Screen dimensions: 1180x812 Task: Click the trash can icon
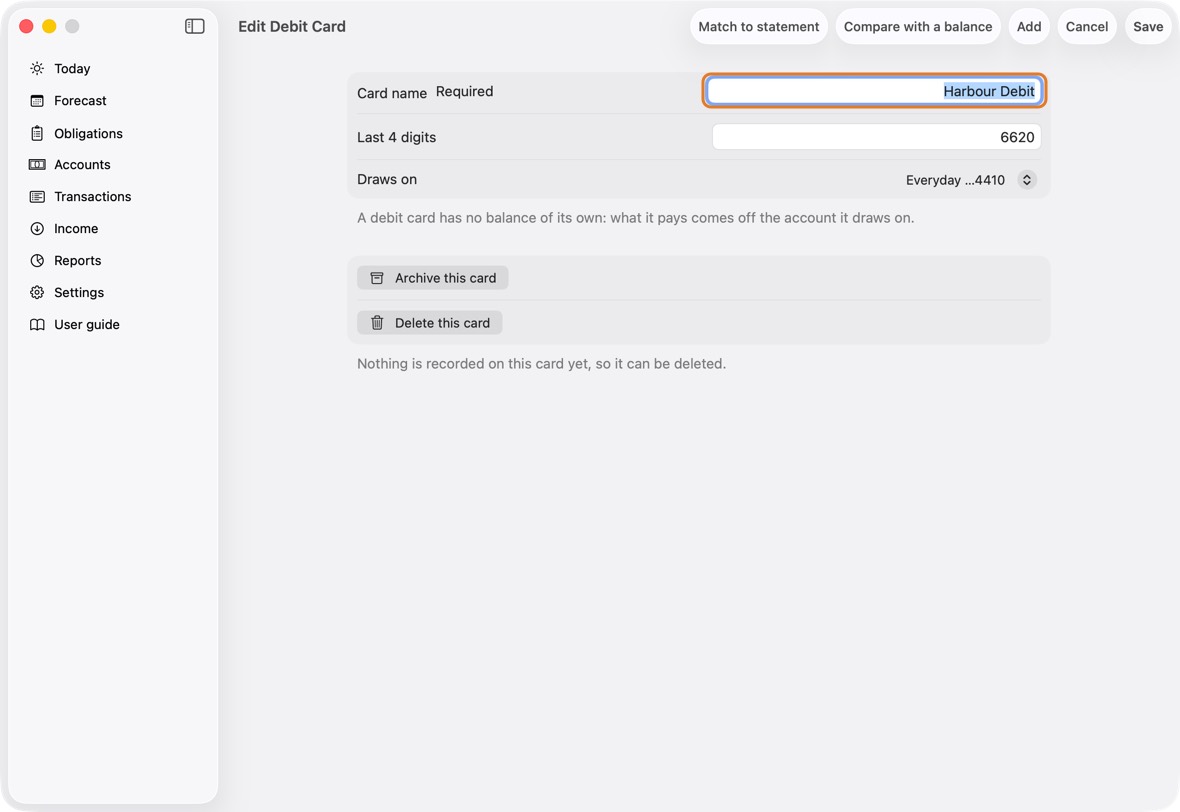click(x=377, y=323)
